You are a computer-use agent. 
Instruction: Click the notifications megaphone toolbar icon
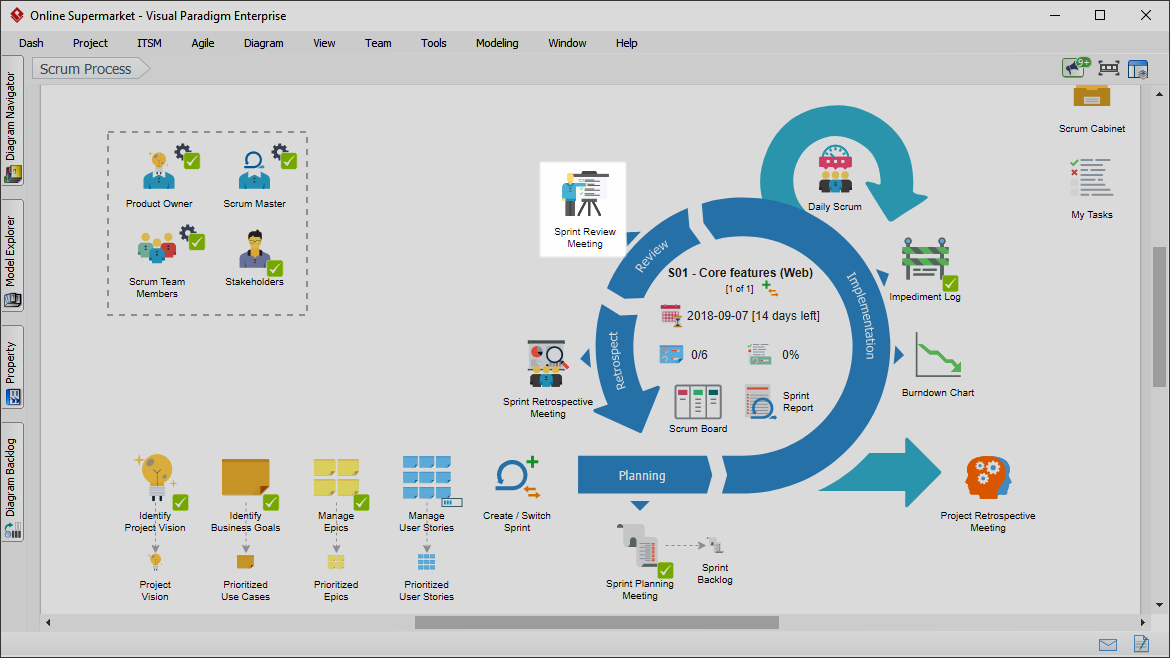pos(1075,68)
